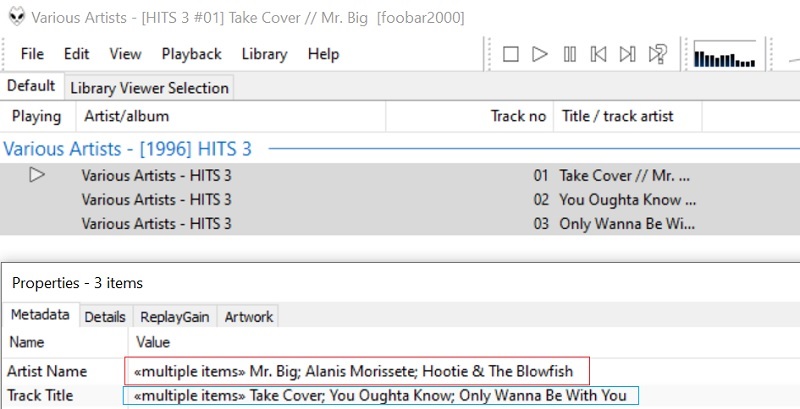This screenshot has width=800, height=409.
Task: Open the ReplayGain tab in Properties
Action: [x=174, y=317]
